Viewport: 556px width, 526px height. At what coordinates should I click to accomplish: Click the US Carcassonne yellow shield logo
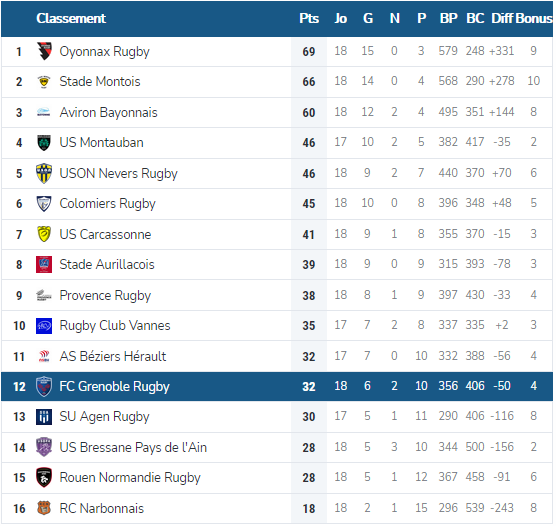point(44,234)
